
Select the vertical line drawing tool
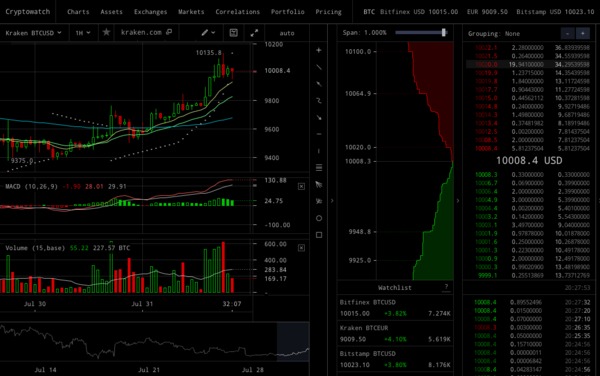tap(319, 151)
